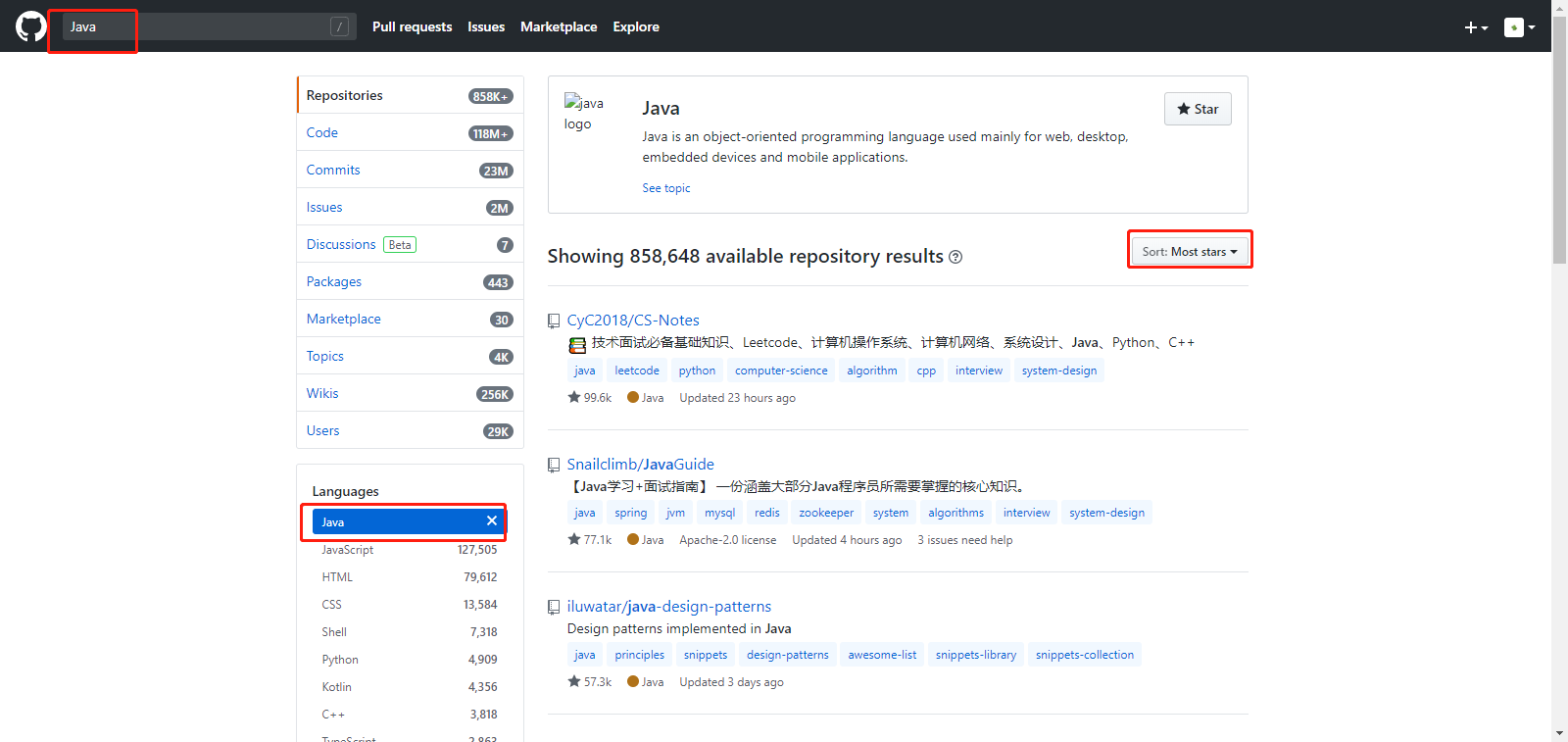Open 3 issues need help link
This screenshot has height=742, width=1568.
point(965,540)
